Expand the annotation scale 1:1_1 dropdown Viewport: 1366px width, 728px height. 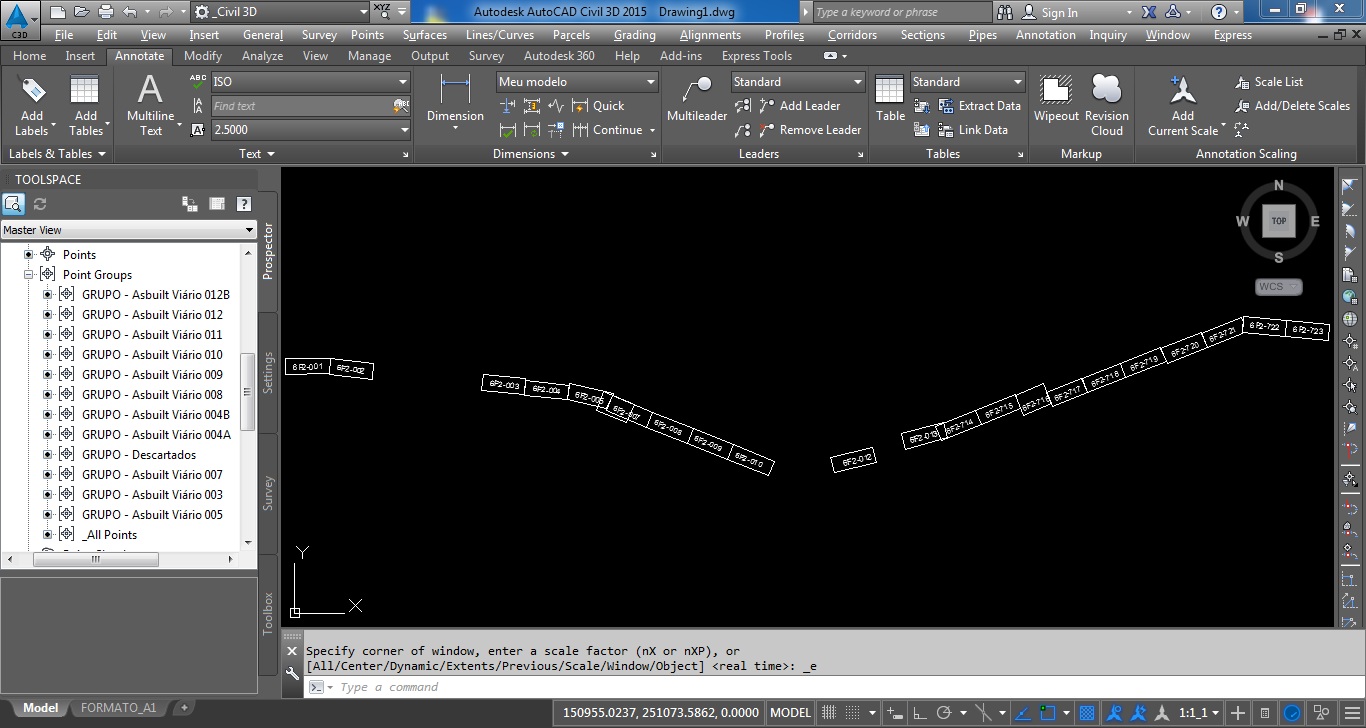[1213, 712]
